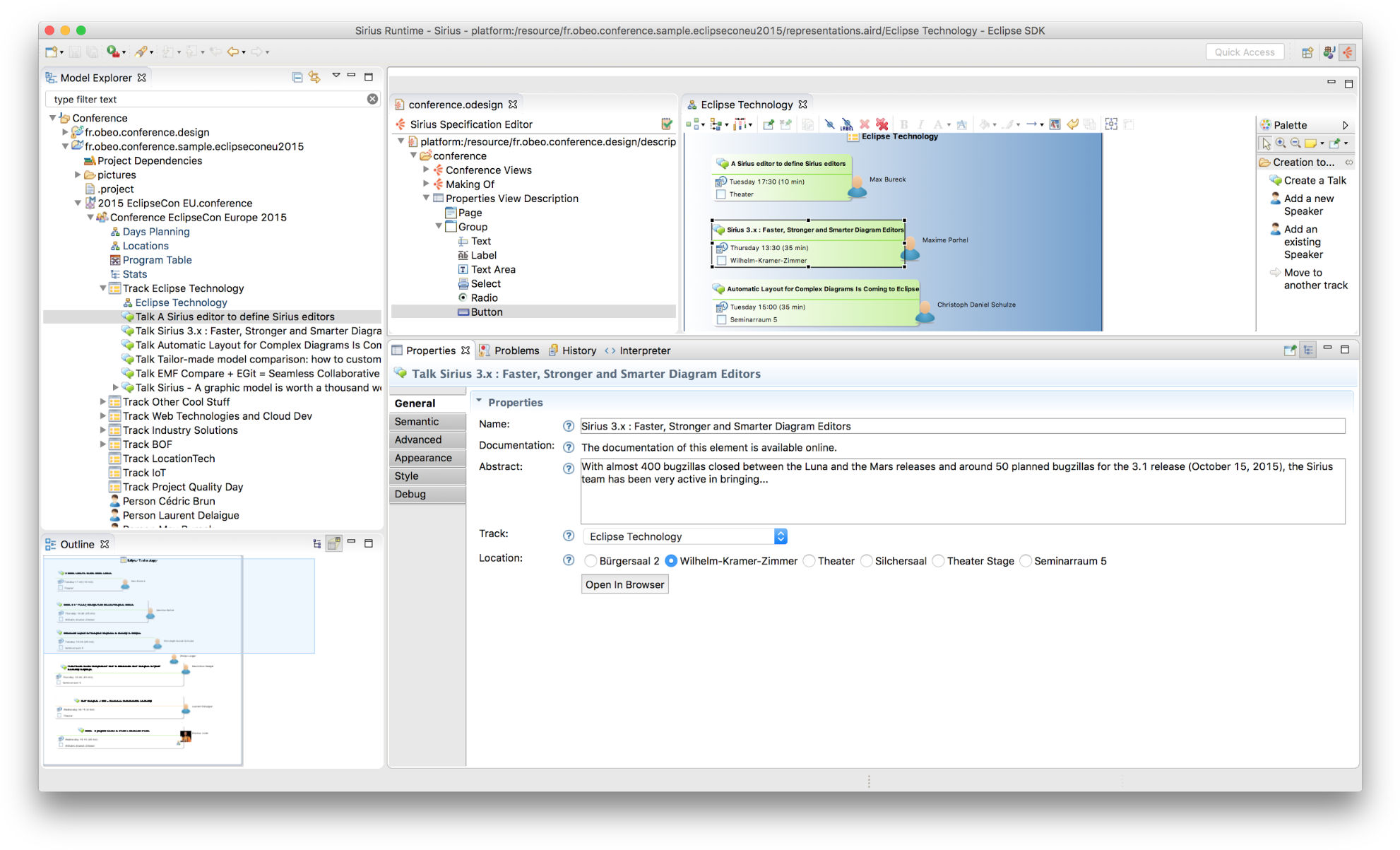Select Silchersaal location radio
Screen dimensions: 1400x850
click(866, 561)
